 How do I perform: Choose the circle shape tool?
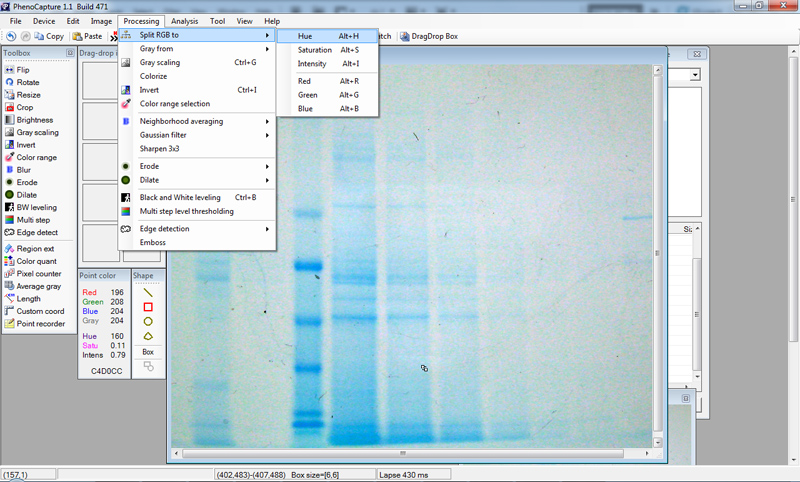(148, 321)
